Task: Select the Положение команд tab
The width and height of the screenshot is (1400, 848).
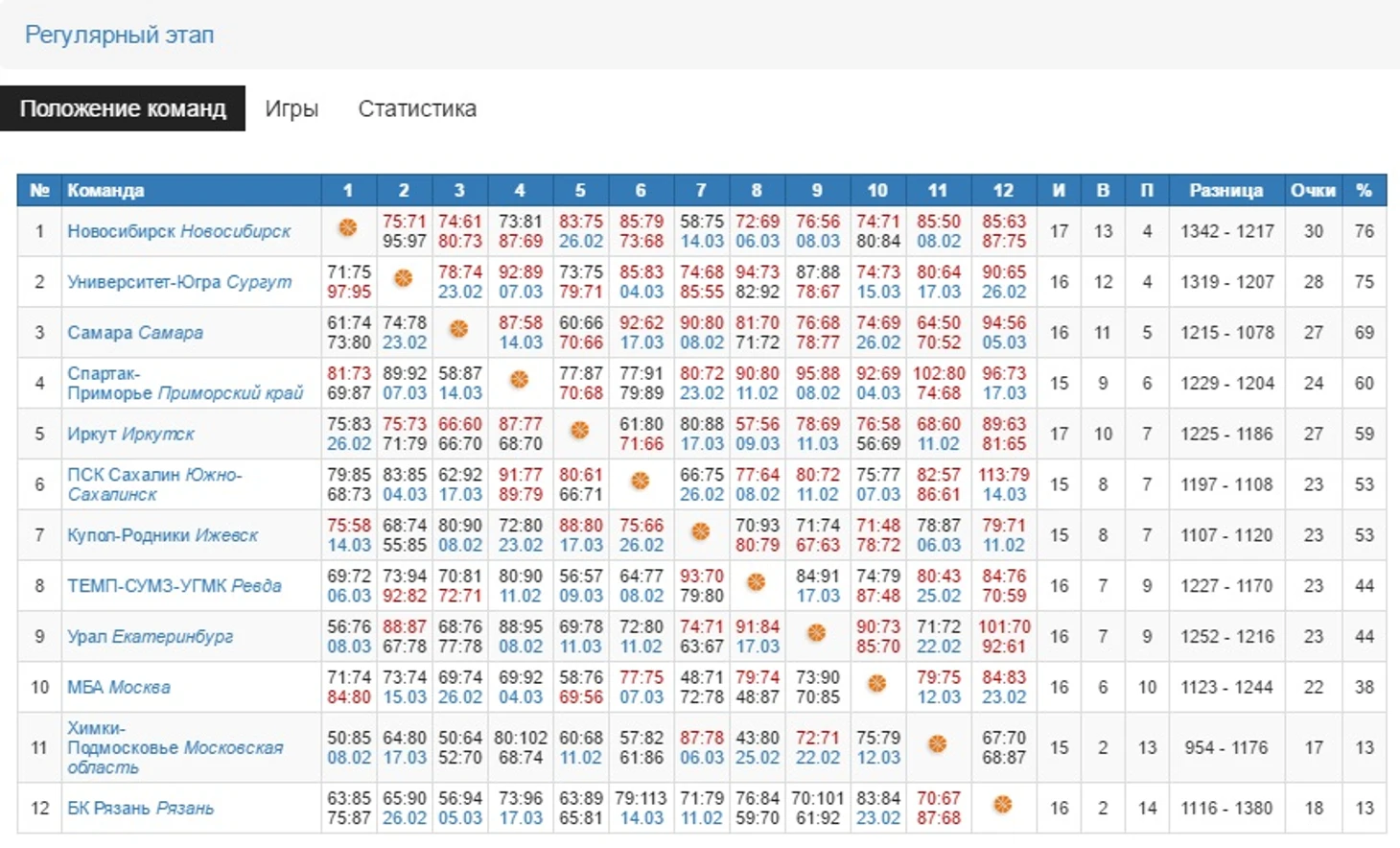Action: point(123,108)
